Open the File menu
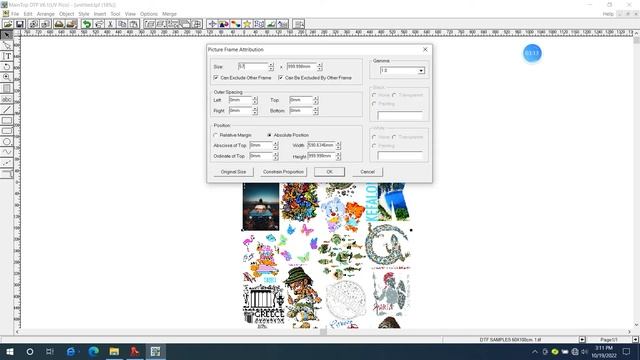 [x=15, y=14]
